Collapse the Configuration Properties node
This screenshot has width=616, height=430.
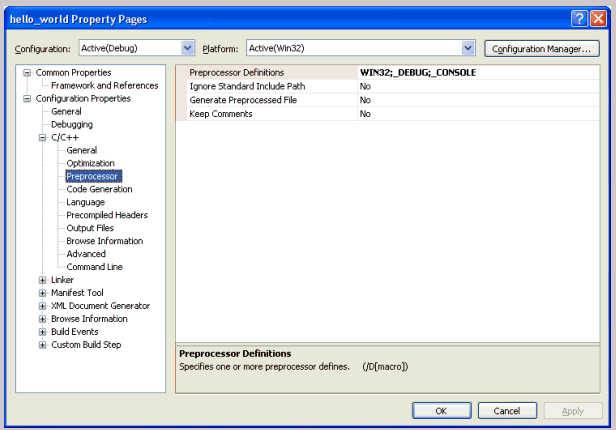pyautogui.click(x=28, y=99)
